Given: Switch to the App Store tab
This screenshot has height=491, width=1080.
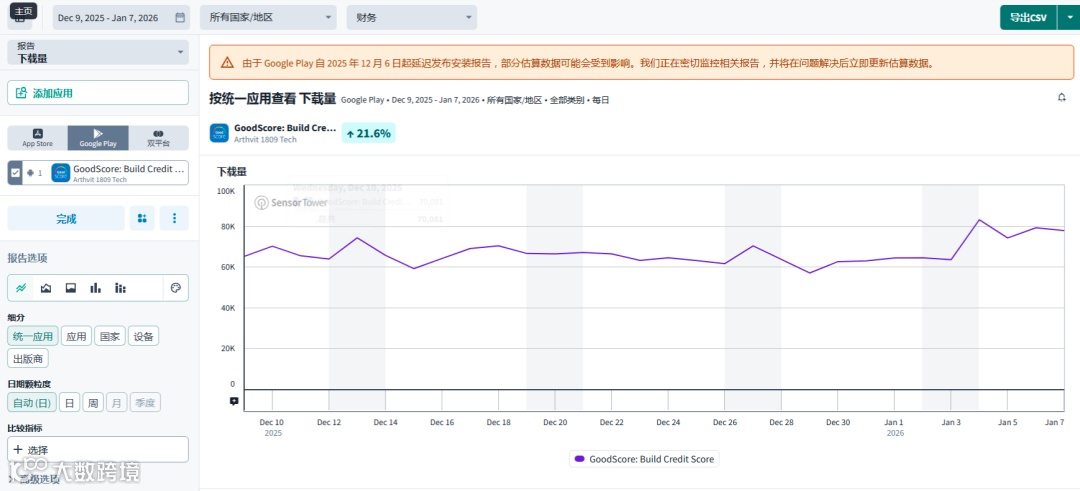Looking at the screenshot, I should 37,138.
